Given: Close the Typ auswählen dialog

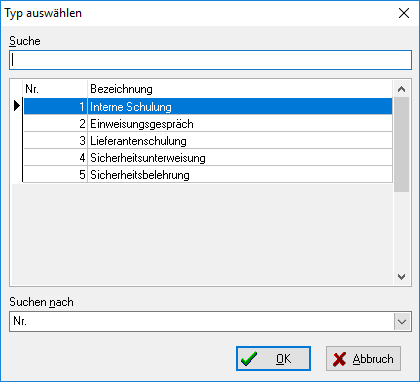Looking at the screenshot, I should pyautogui.click(x=404, y=13).
